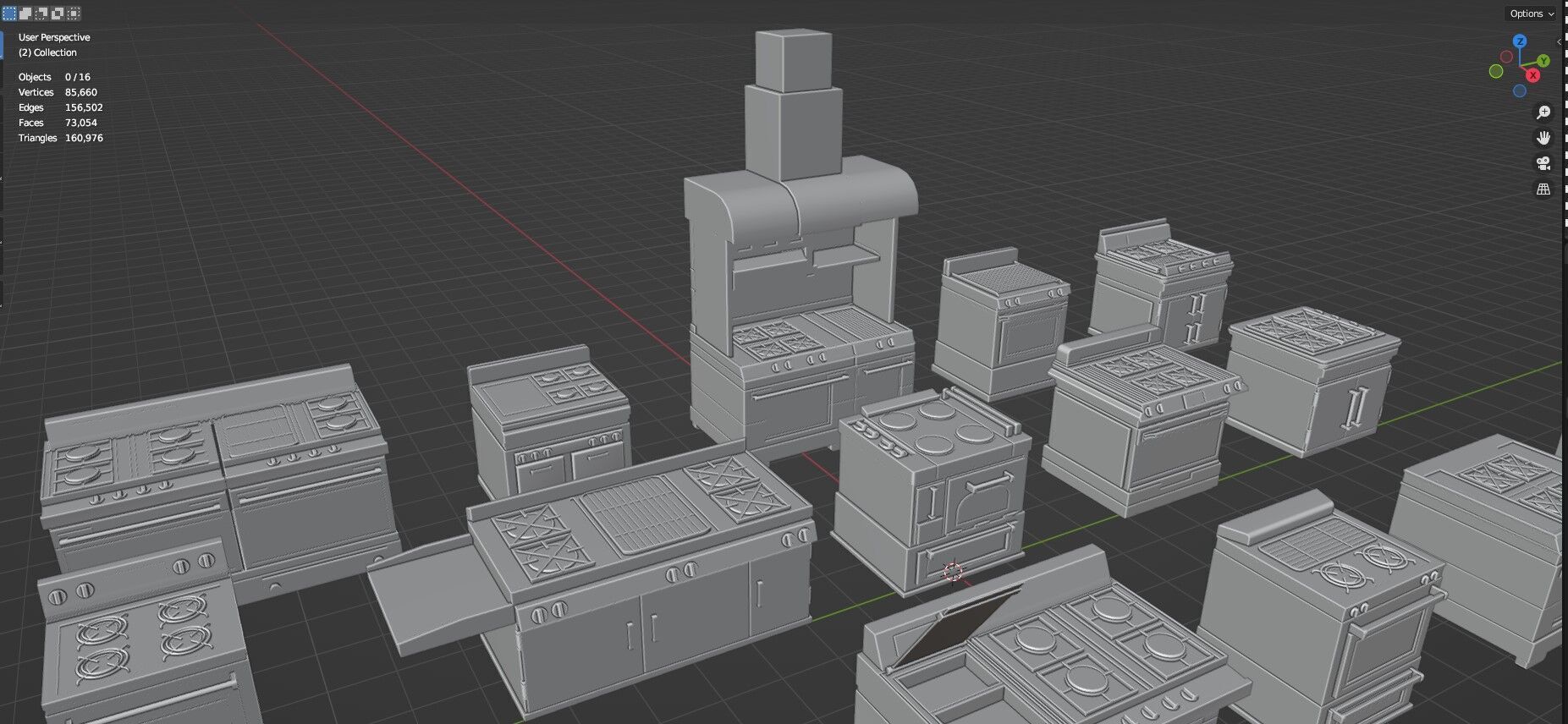This screenshot has width=1568, height=724.
Task: Click the Vertices value '85,660'
Action: click(x=81, y=92)
